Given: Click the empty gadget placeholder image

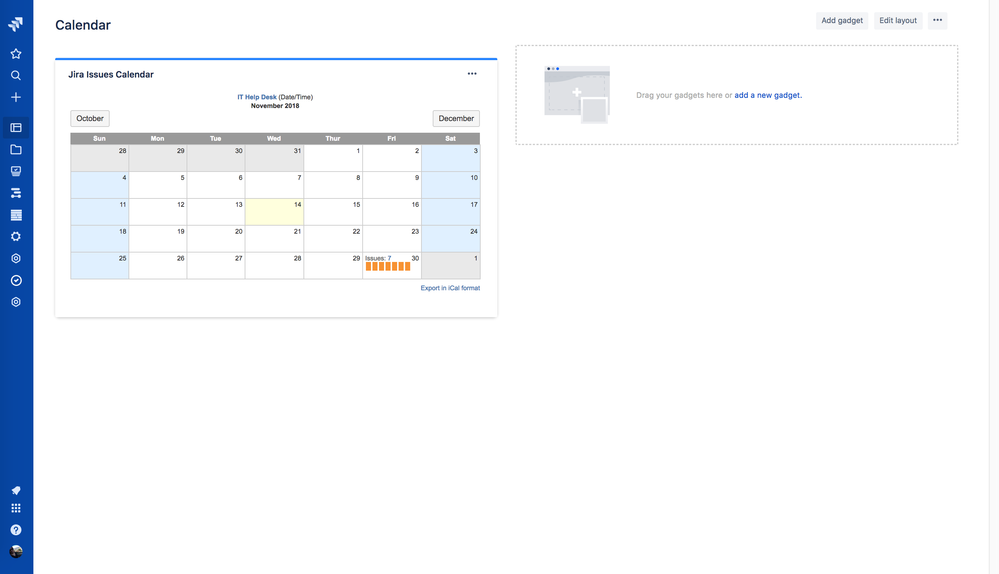Looking at the screenshot, I should coord(577,95).
